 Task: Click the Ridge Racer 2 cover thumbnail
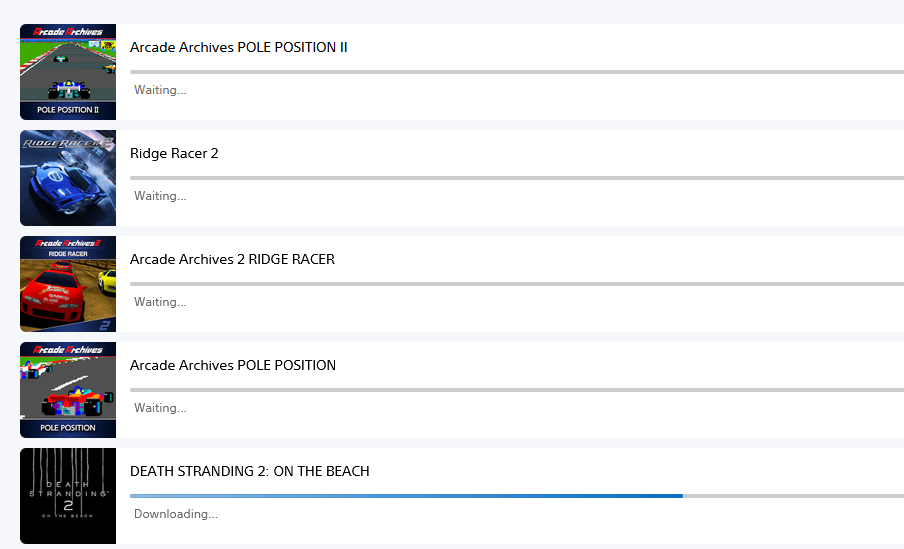pos(68,178)
